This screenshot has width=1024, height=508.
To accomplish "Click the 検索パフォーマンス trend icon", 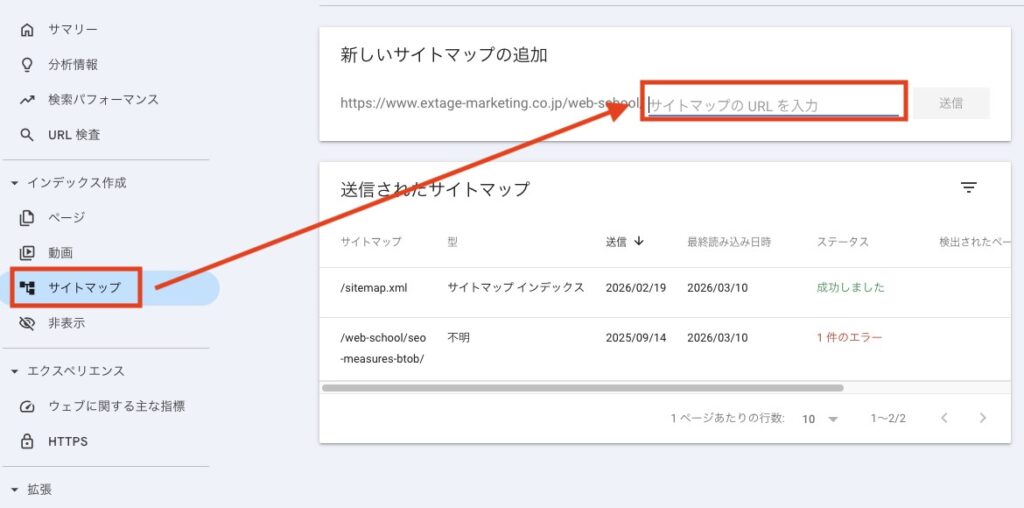I will pyautogui.click(x=27, y=100).
